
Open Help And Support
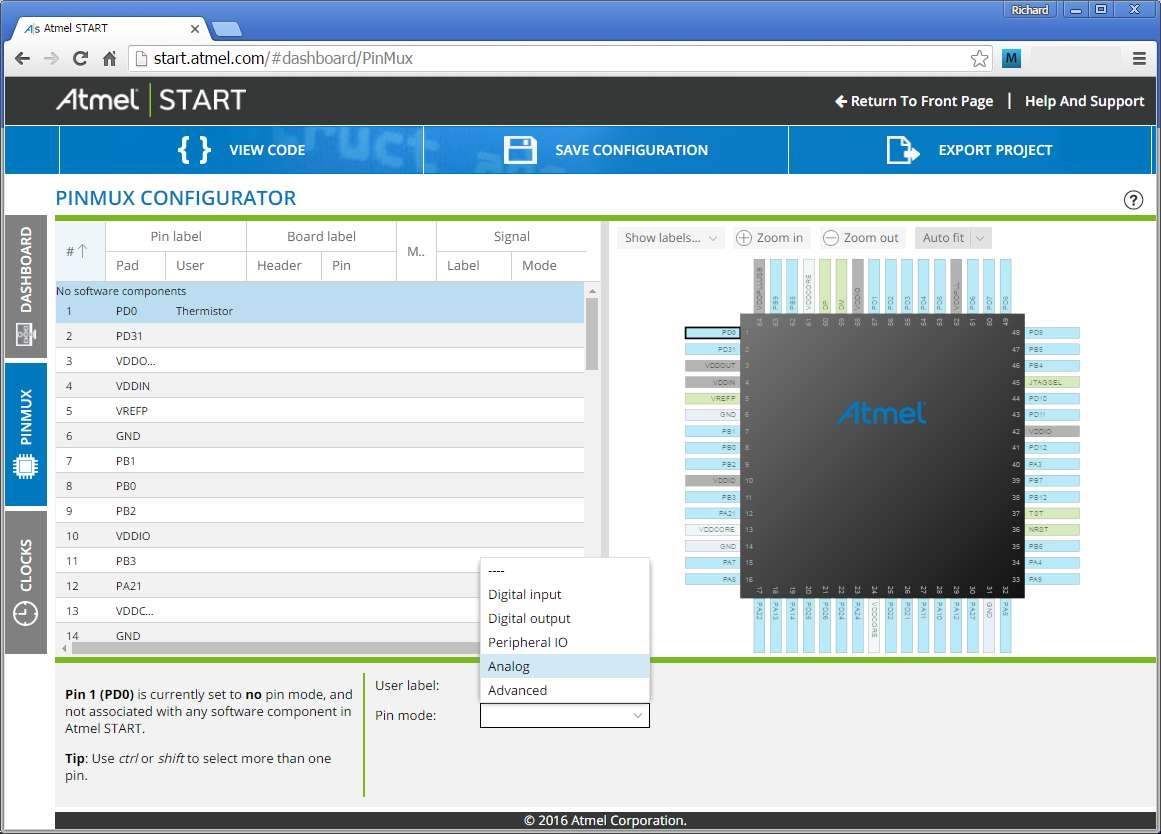1084,101
